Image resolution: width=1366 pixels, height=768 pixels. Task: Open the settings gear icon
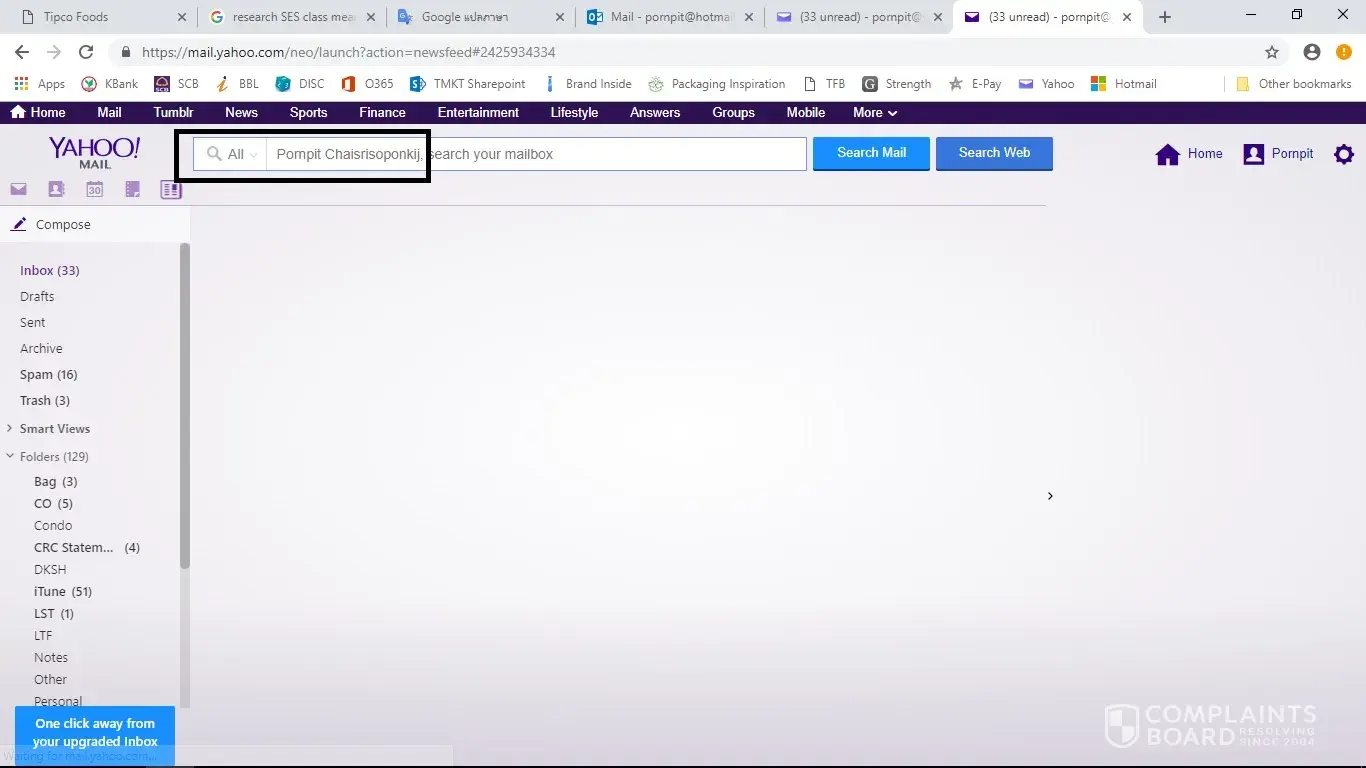pos(1344,154)
